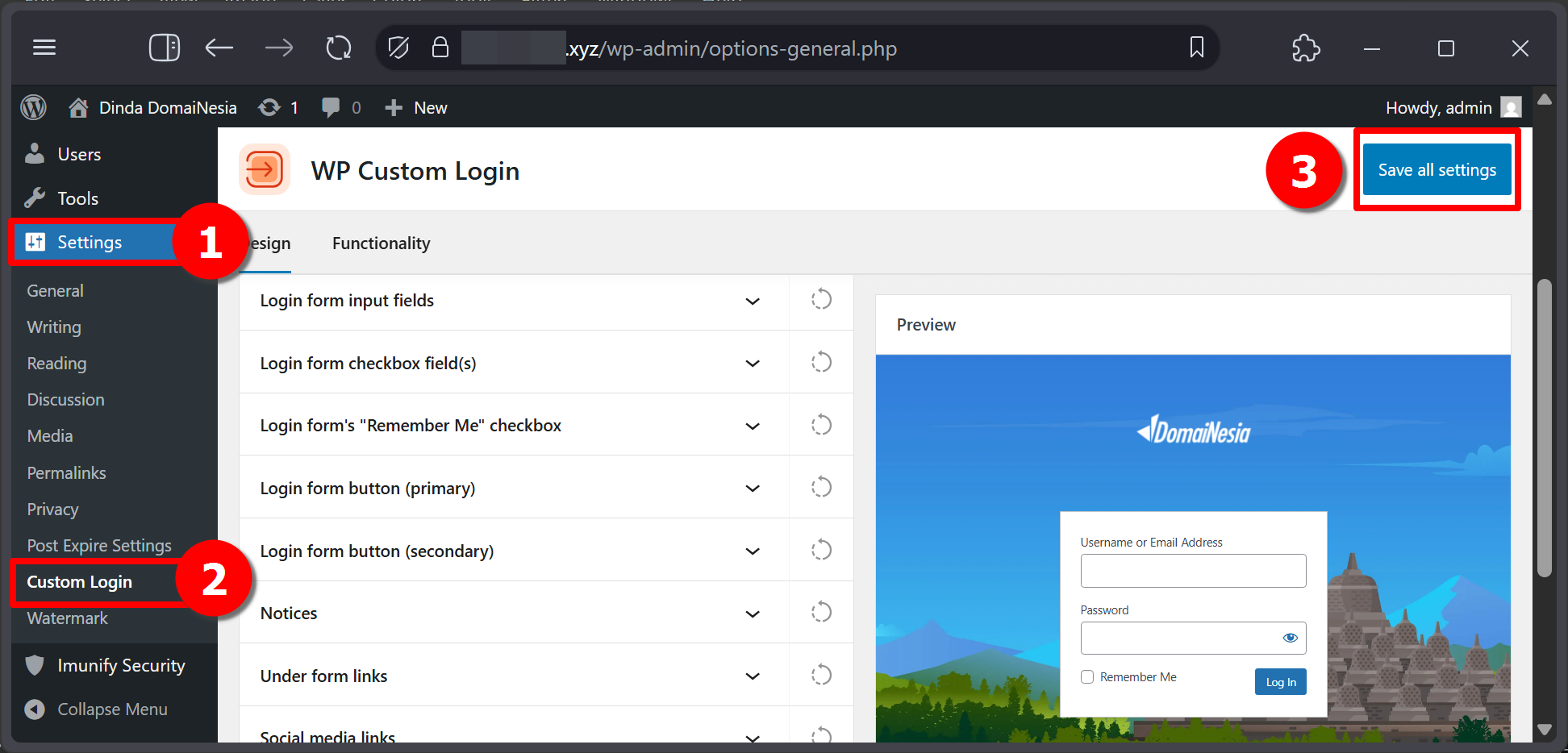1568x753 pixels.
Task: Switch to the Design tab
Action: (x=266, y=243)
